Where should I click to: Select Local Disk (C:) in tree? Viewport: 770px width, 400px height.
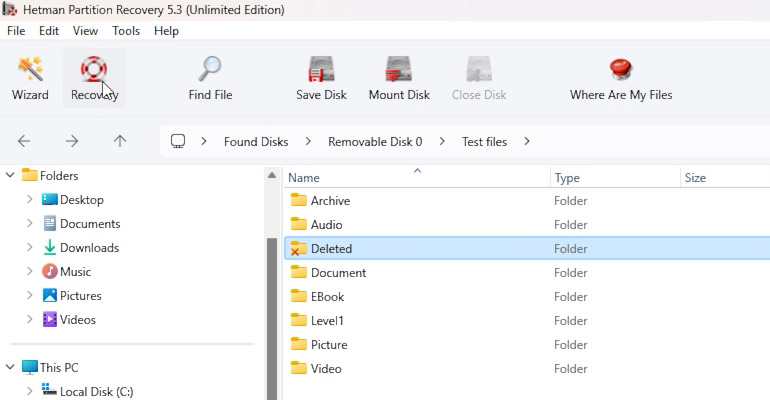click(87, 391)
